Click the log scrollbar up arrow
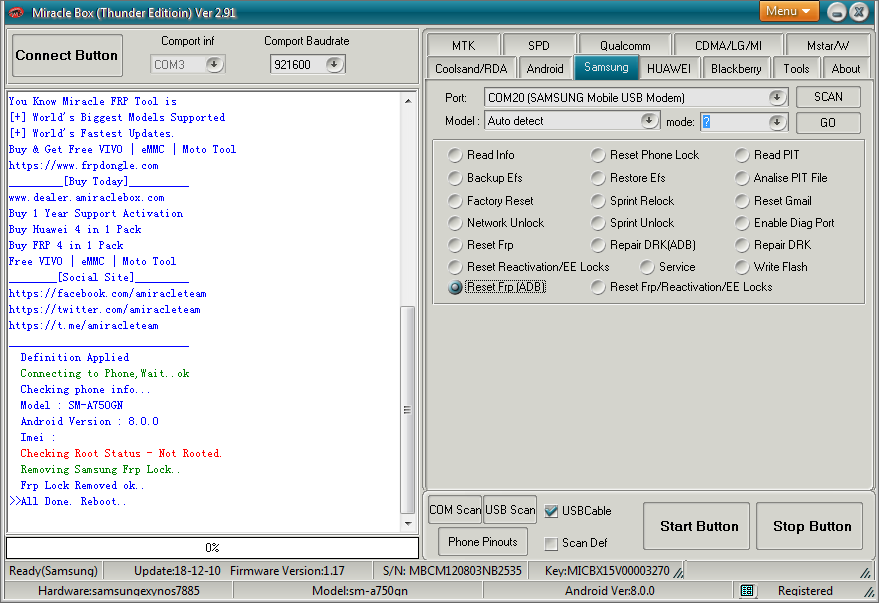The image size is (879, 603). [408, 101]
